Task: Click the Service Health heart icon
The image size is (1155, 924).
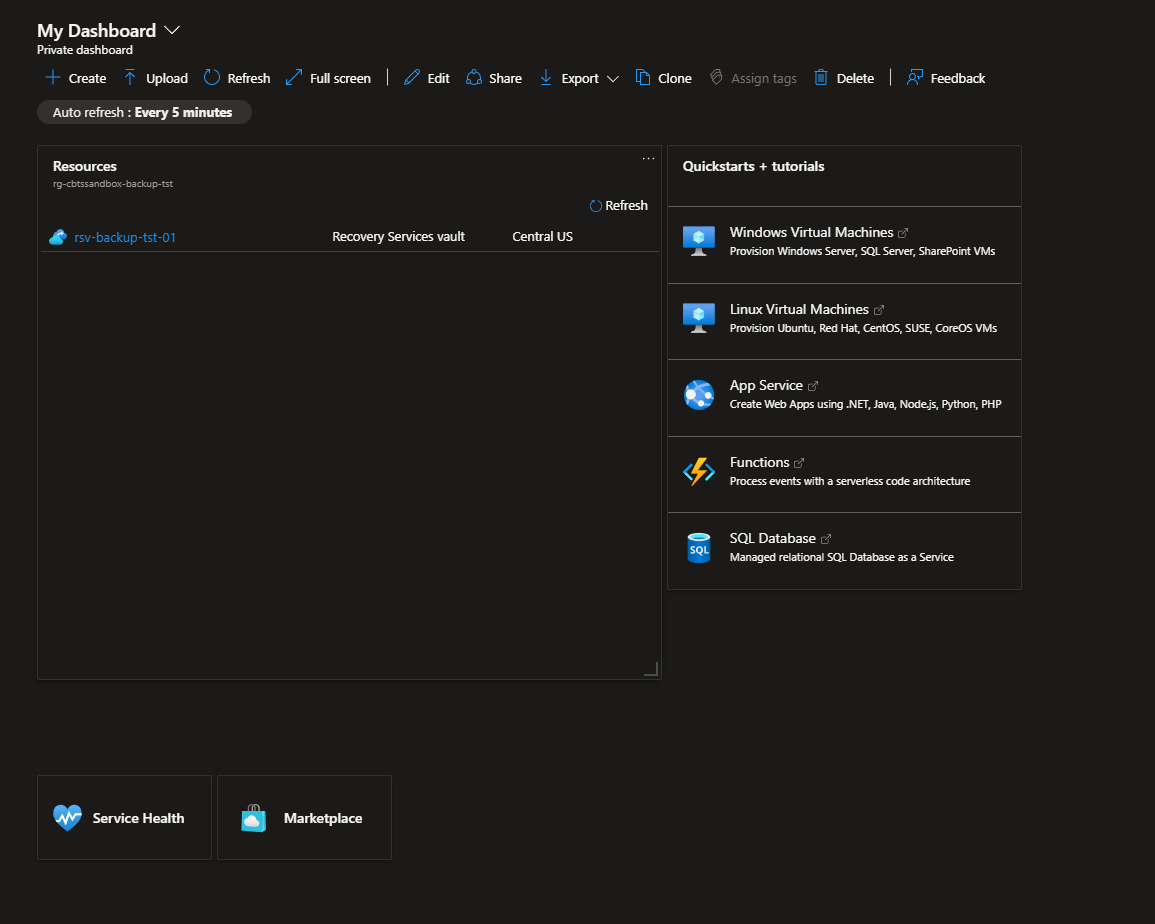Action: 68,817
